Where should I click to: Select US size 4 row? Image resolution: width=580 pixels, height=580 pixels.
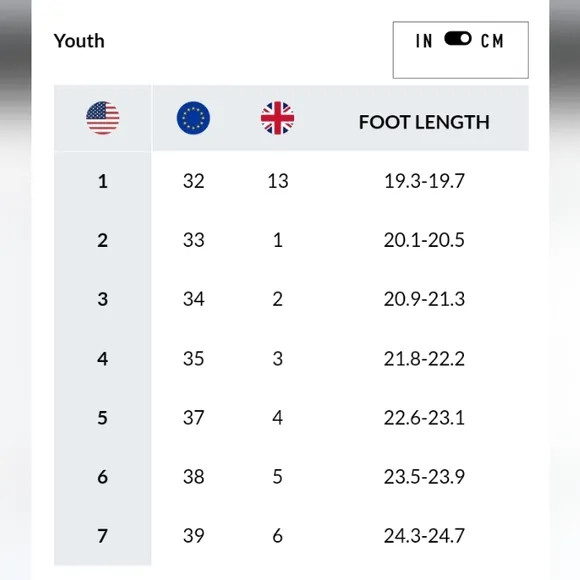pyautogui.click(x=291, y=358)
